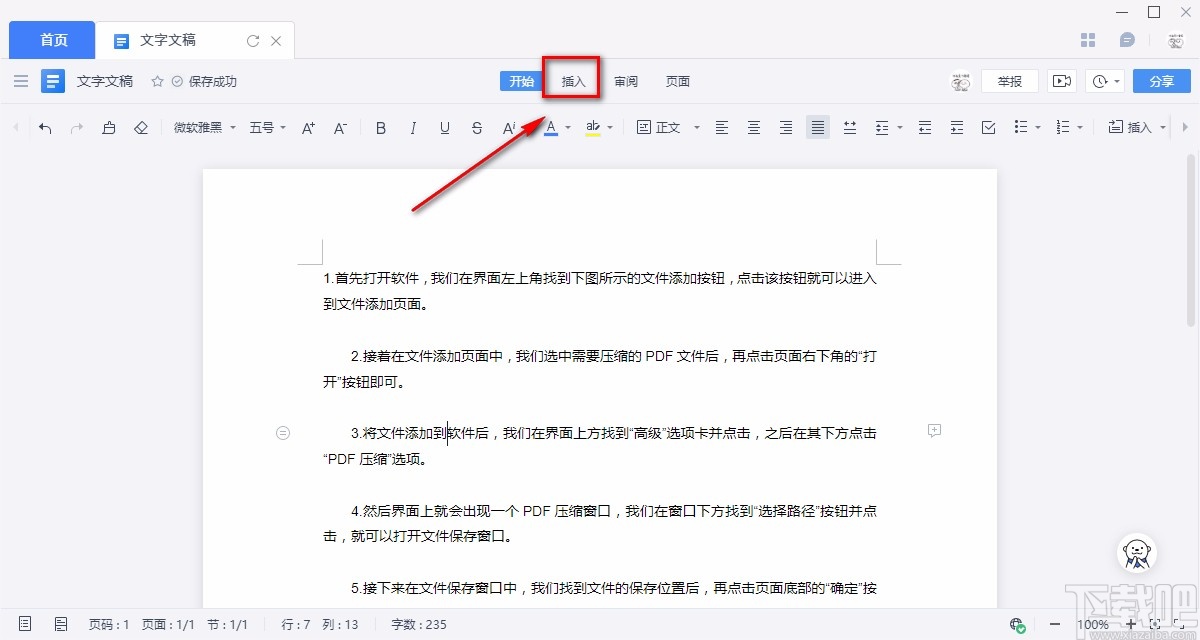Viewport: 1200px width, 640px height.
Task: Clear formatting with the eraser icon
Action: point(140,127)
